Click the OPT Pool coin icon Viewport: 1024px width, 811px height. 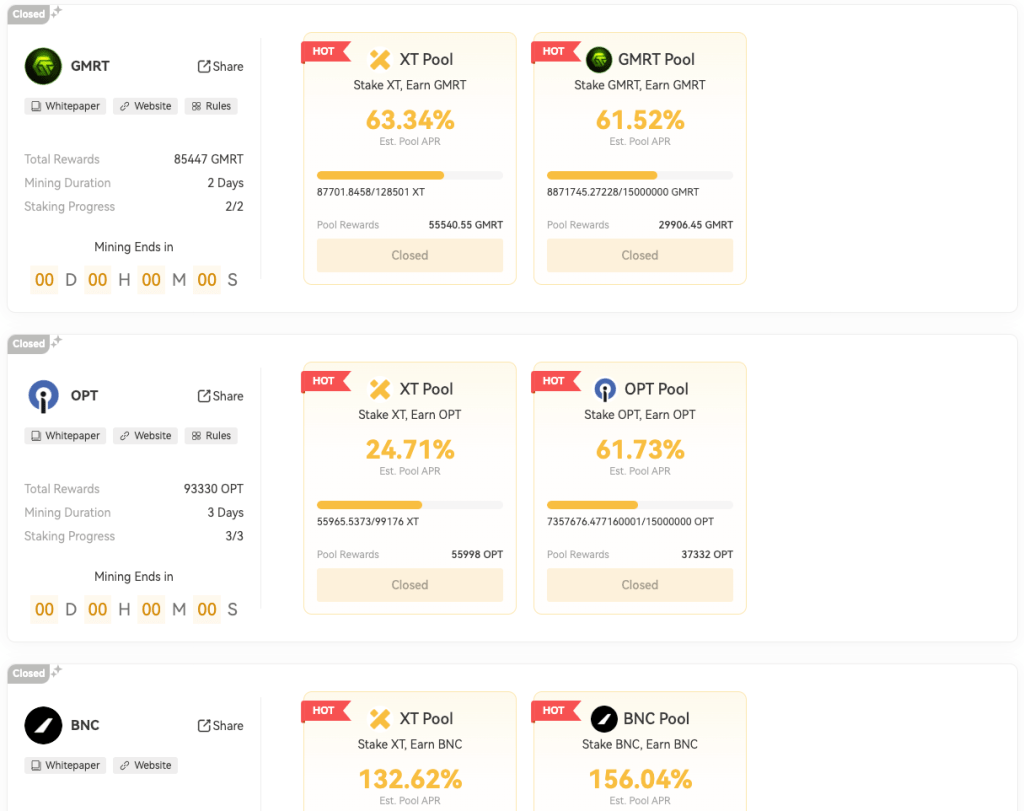click(604, 389)
